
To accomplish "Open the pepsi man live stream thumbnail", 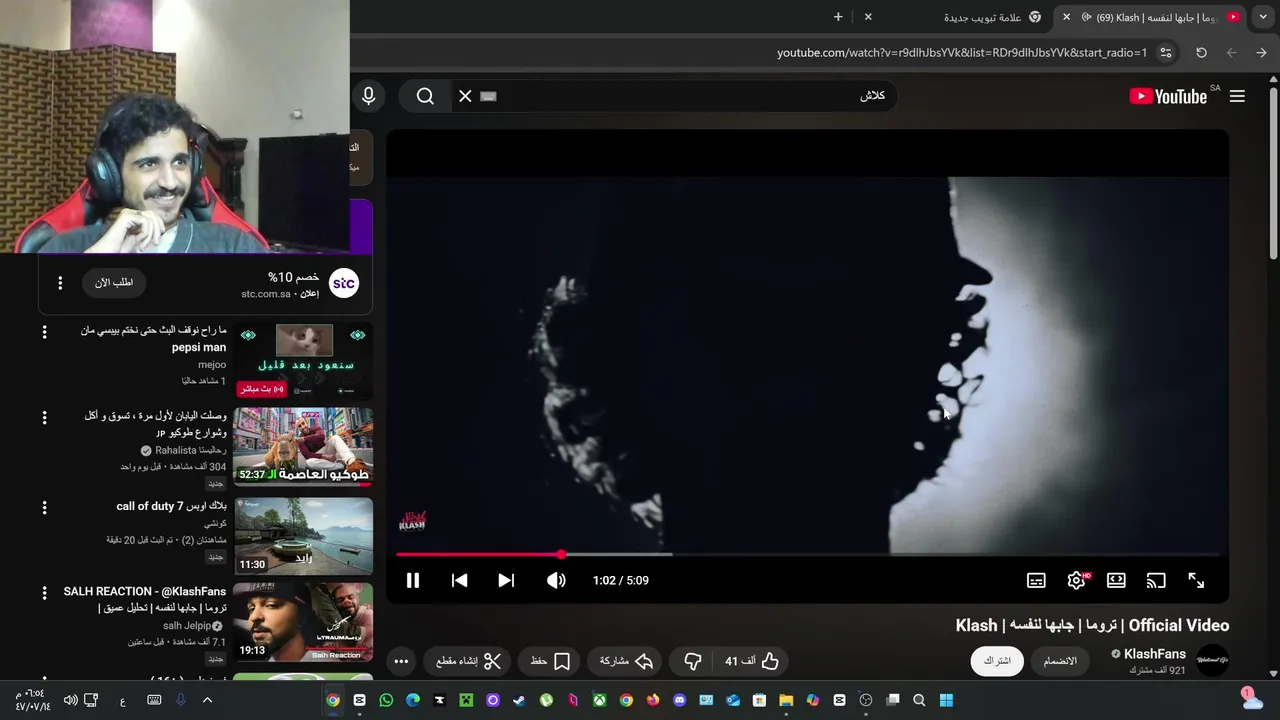I will coord(303,360).
